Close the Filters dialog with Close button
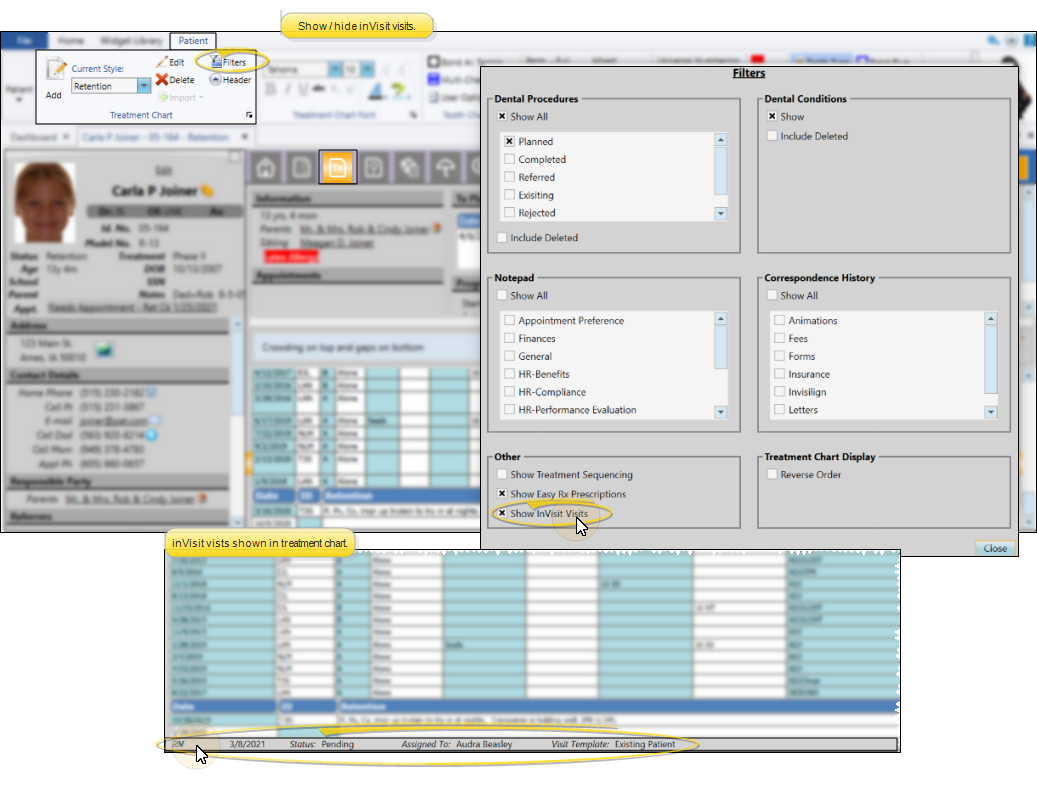 coord(995,548)
